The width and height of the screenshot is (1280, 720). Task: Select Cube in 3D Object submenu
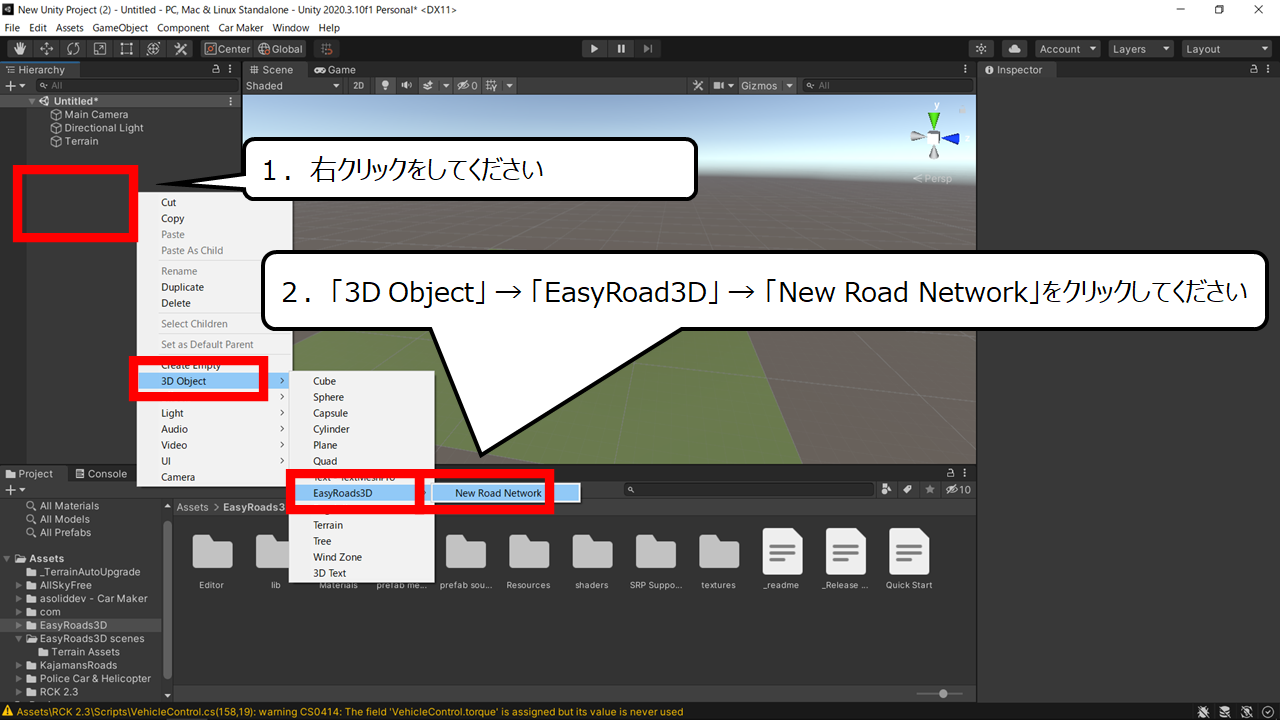pos(324,381)
